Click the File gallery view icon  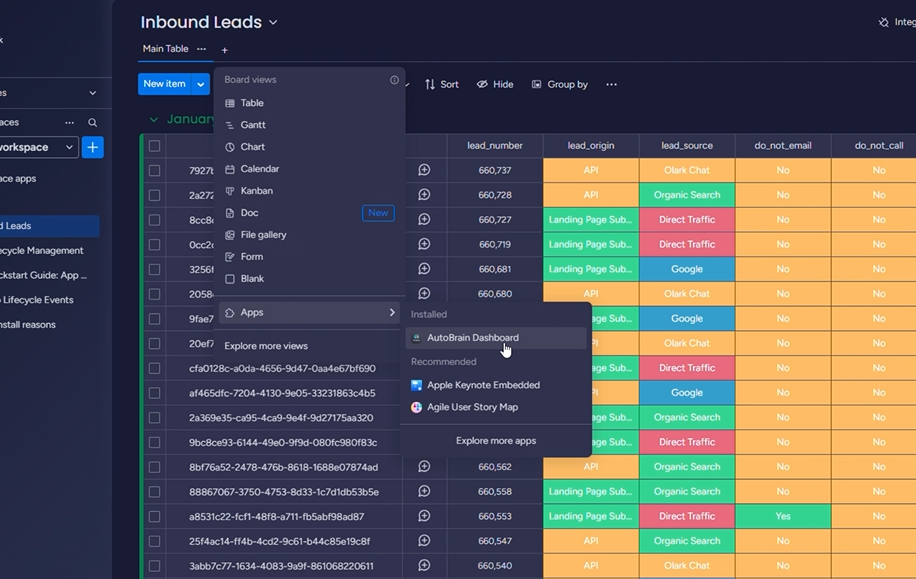(x=230, y=235)
